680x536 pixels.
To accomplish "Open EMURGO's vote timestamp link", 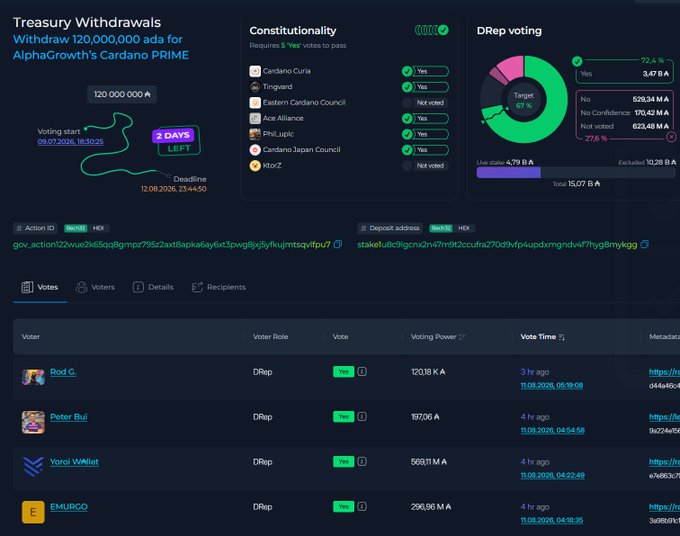I will click(x=552, y=520).
